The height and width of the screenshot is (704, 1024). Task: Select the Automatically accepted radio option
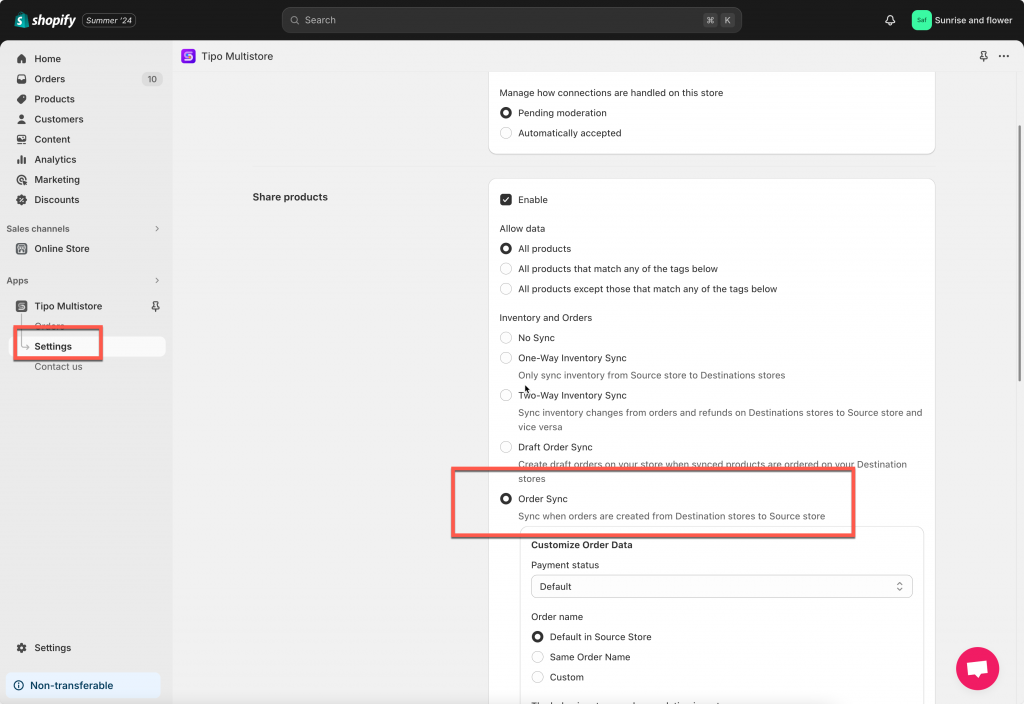pyautogui.click(x=506, y=133)
